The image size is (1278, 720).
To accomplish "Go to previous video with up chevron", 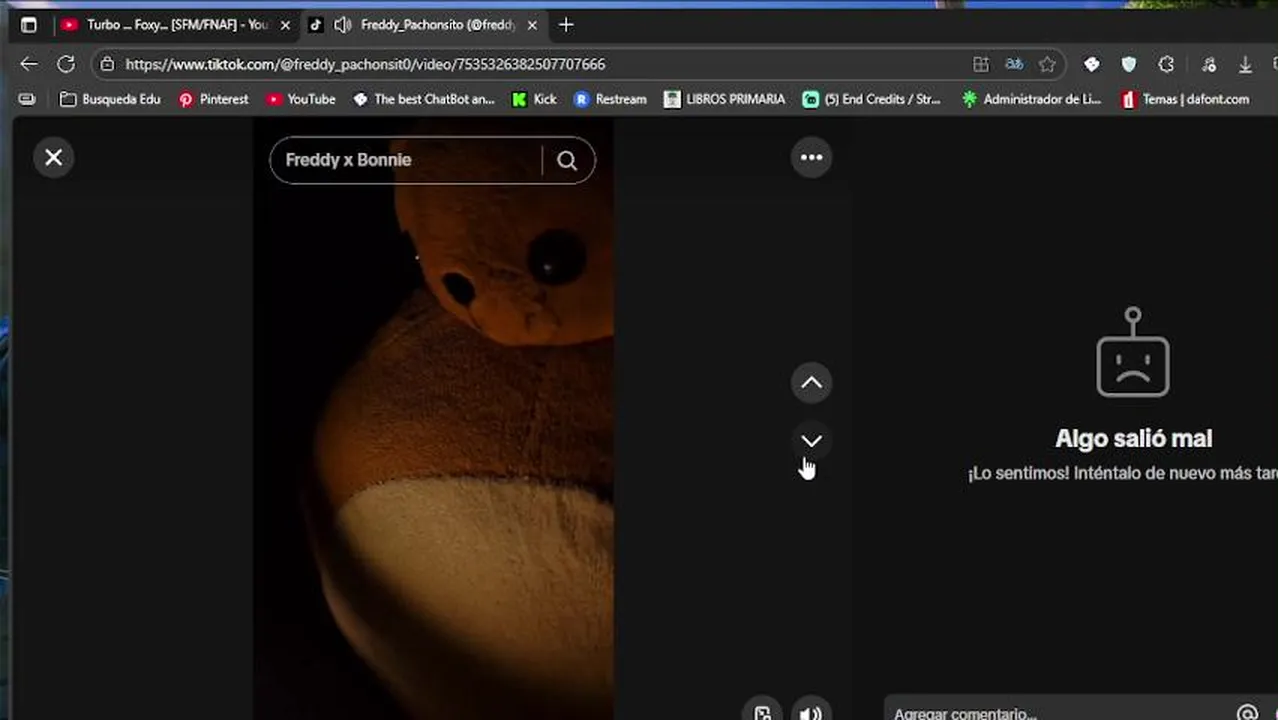I will 811,383.
